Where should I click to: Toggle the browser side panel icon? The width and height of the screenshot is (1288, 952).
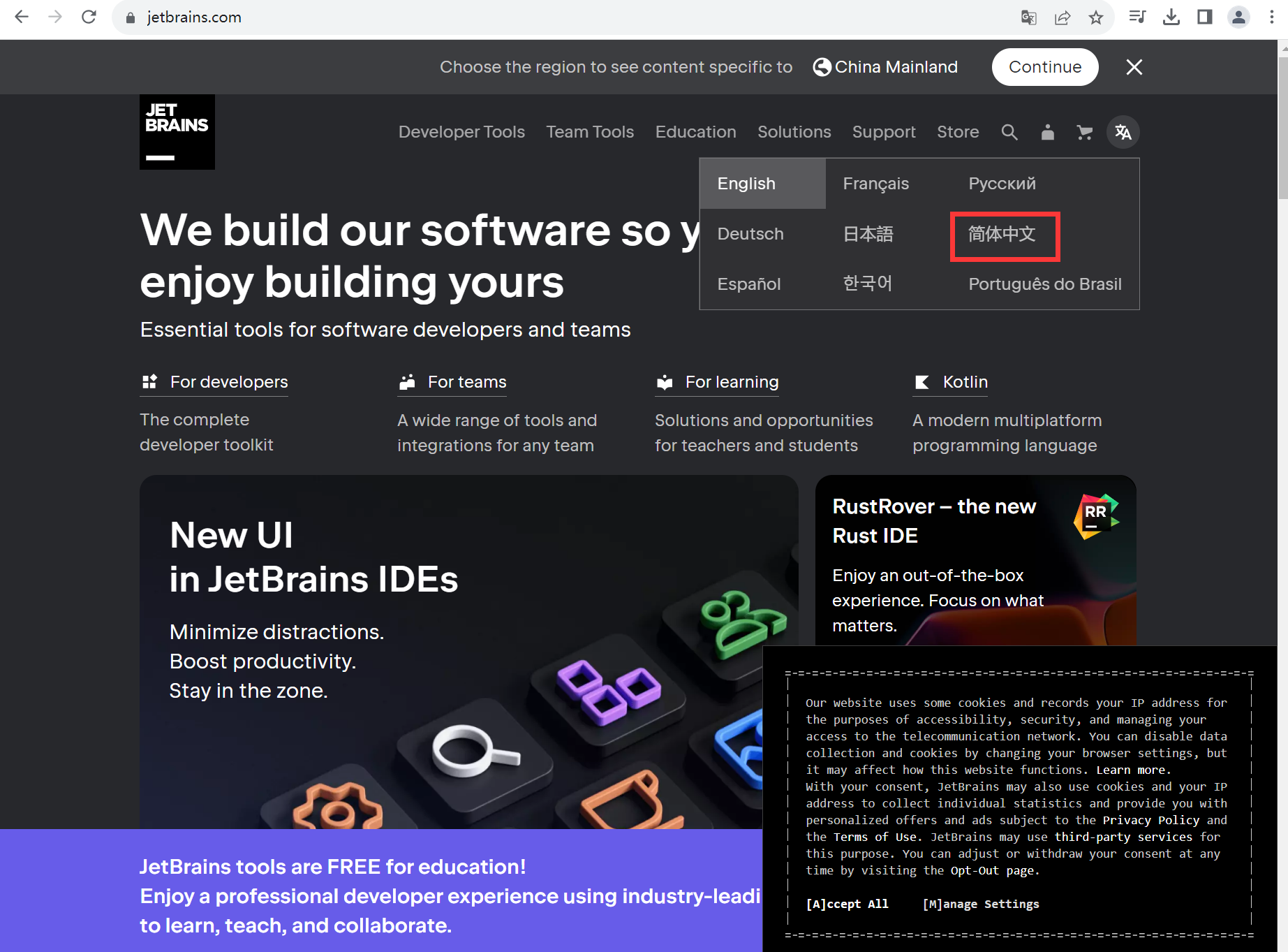click(1205, 17)
